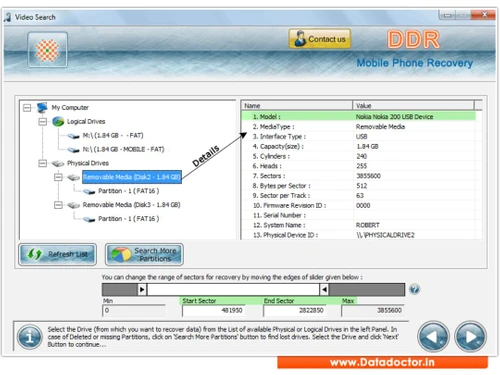Click the blue info icon
The image size is (500, 375).
[30, 337]
